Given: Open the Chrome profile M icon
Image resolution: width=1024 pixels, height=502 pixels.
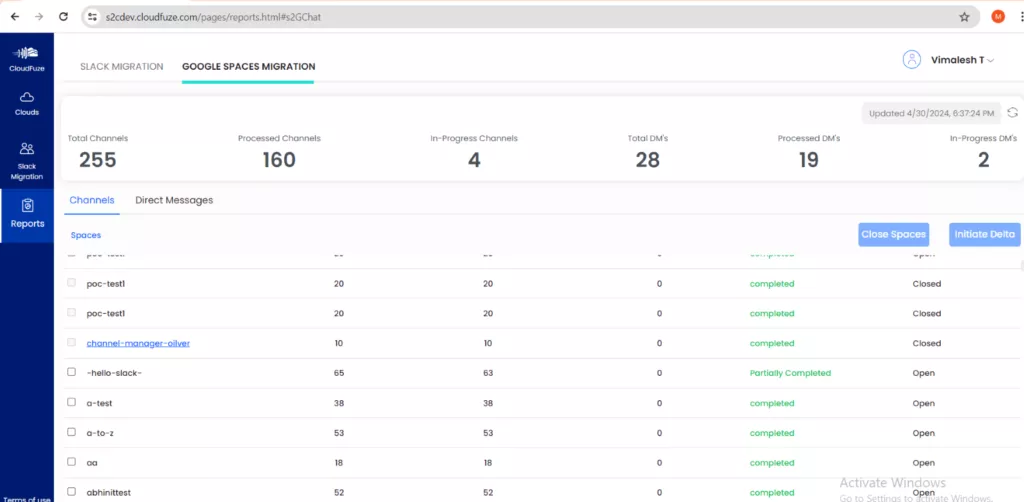Looking at the screenshot, I should coord(997,17).
